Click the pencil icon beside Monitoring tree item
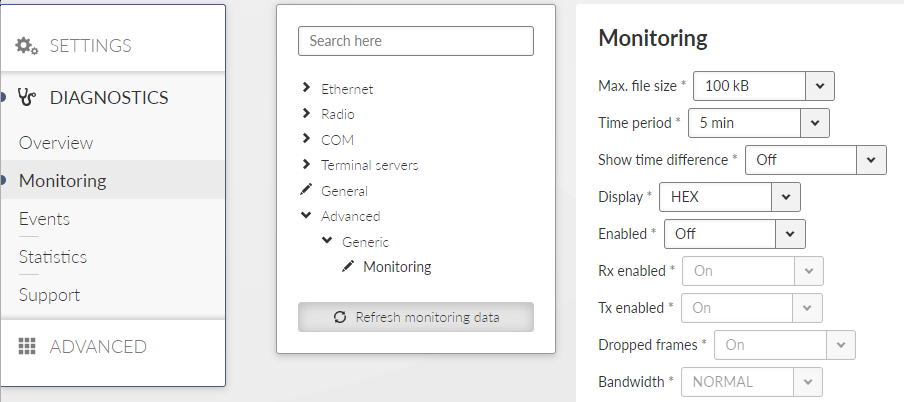 348,266
